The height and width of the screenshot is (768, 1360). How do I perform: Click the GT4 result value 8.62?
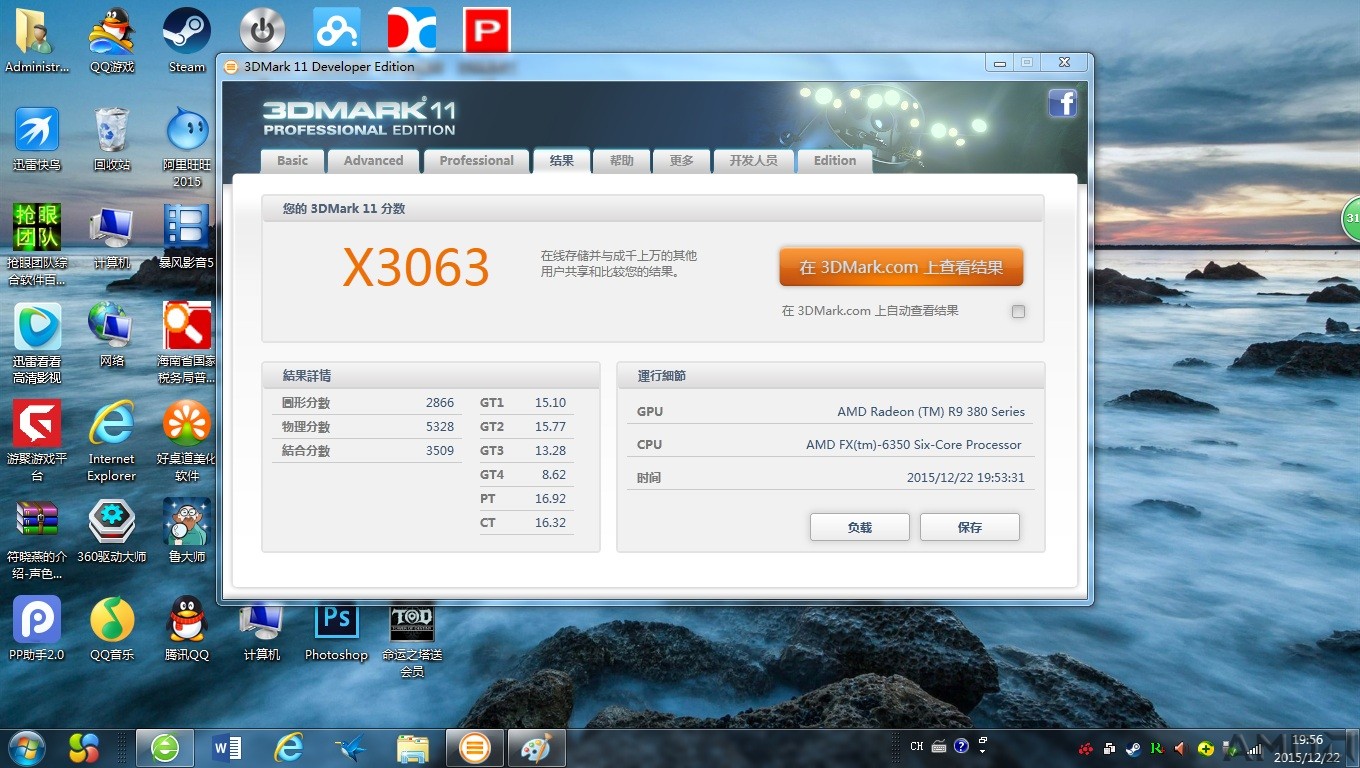coord(554,475)
